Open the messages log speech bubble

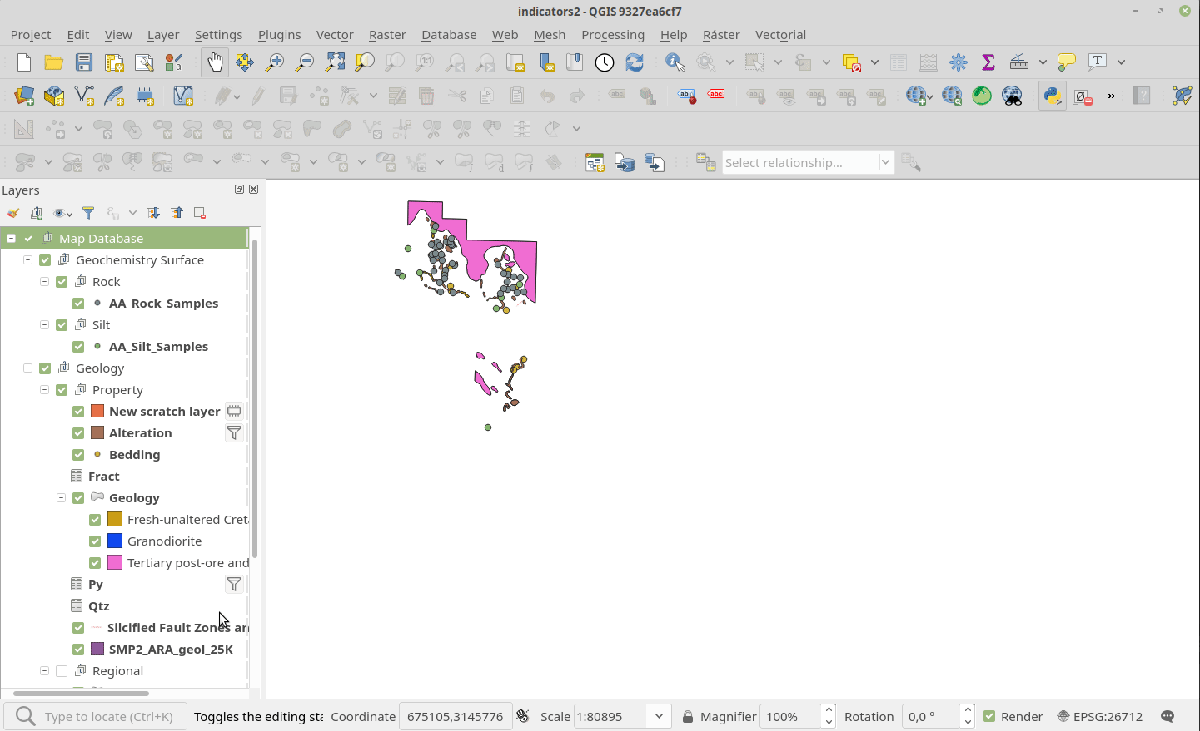1167,716
